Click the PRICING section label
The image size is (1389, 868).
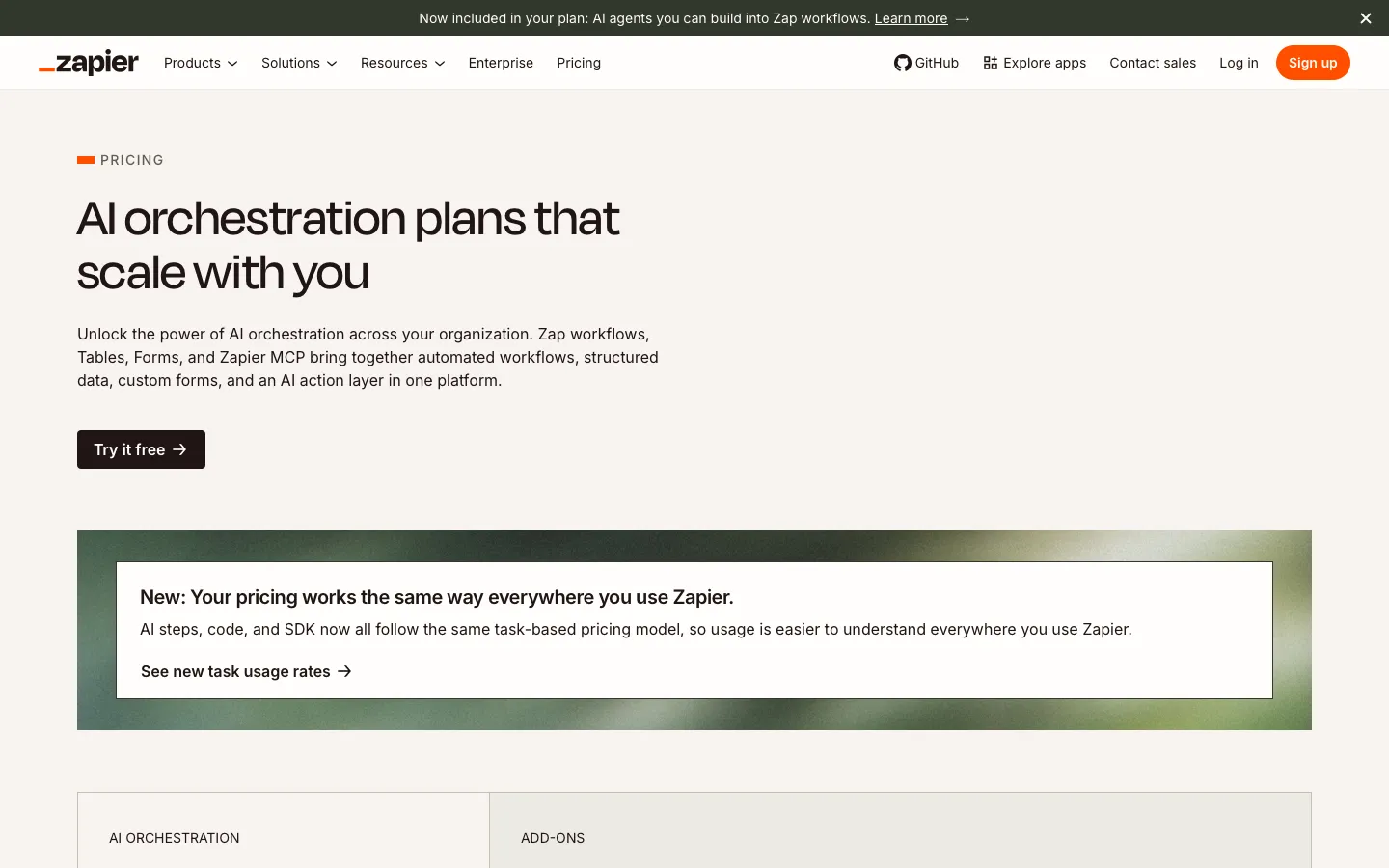click(131, 160)
